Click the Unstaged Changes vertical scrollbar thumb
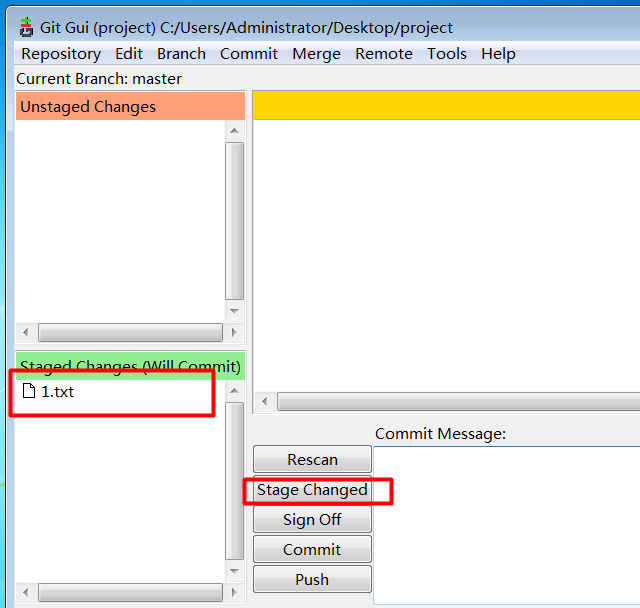The height and width of the screenshot is (608, 640). [234, 221]
